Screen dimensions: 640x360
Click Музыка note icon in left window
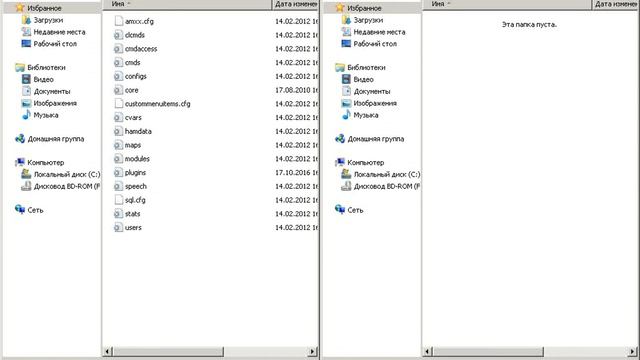pos(26,115)
